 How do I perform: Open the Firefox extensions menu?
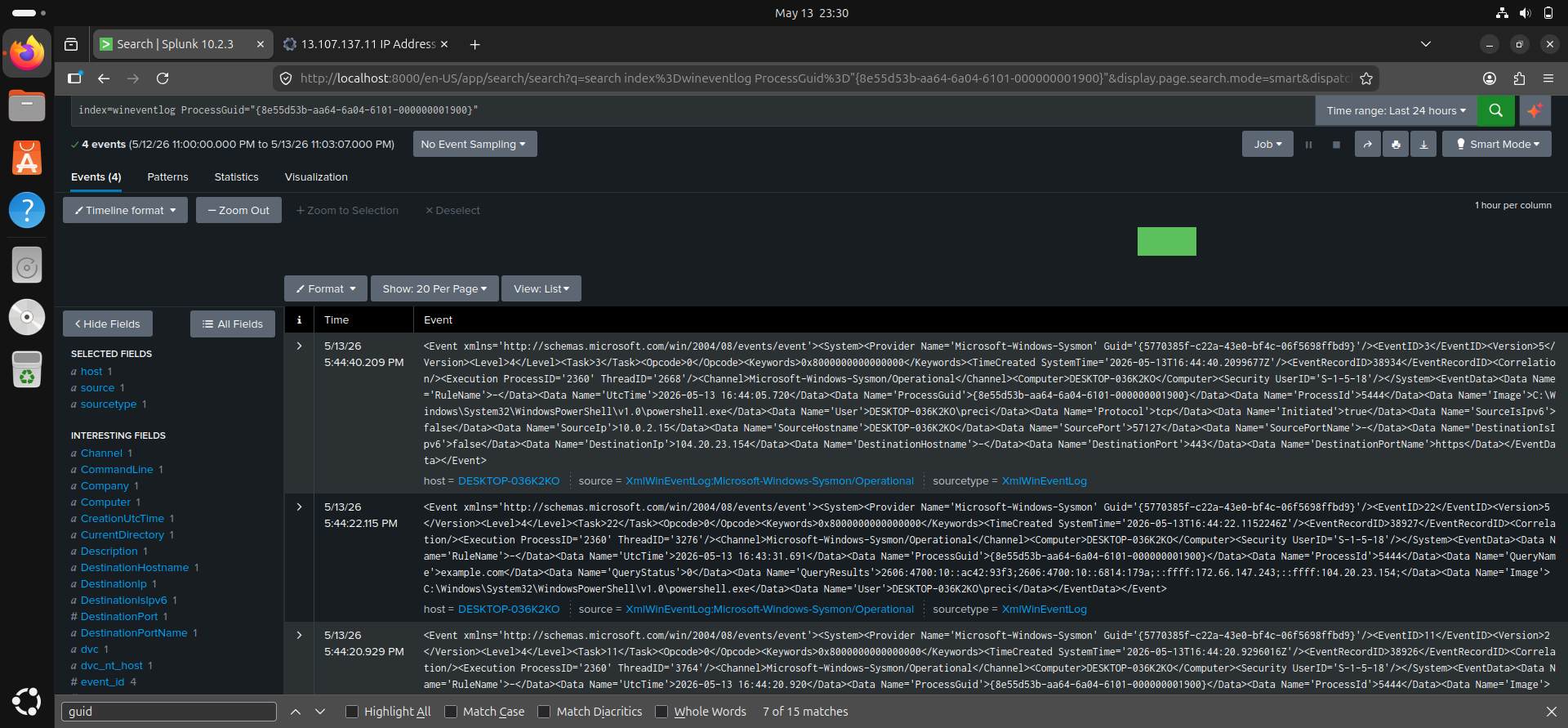pyautogui.click(x=1519, y=78)
